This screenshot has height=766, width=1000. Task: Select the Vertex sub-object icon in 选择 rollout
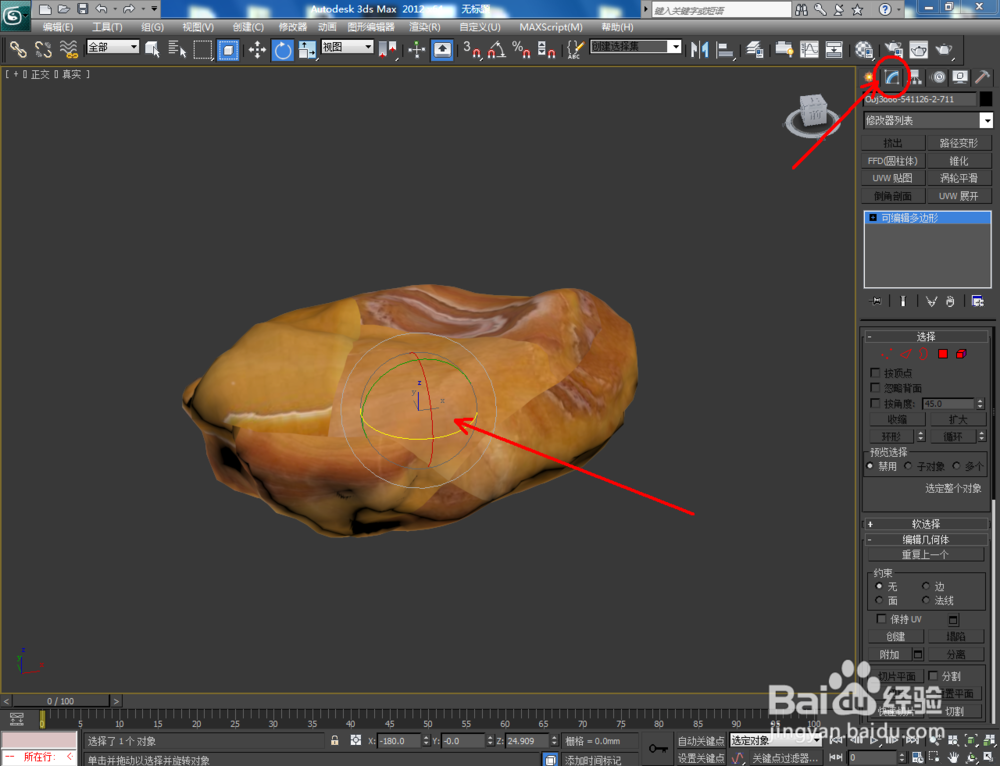pyautogui.click(x=887, y=354)
